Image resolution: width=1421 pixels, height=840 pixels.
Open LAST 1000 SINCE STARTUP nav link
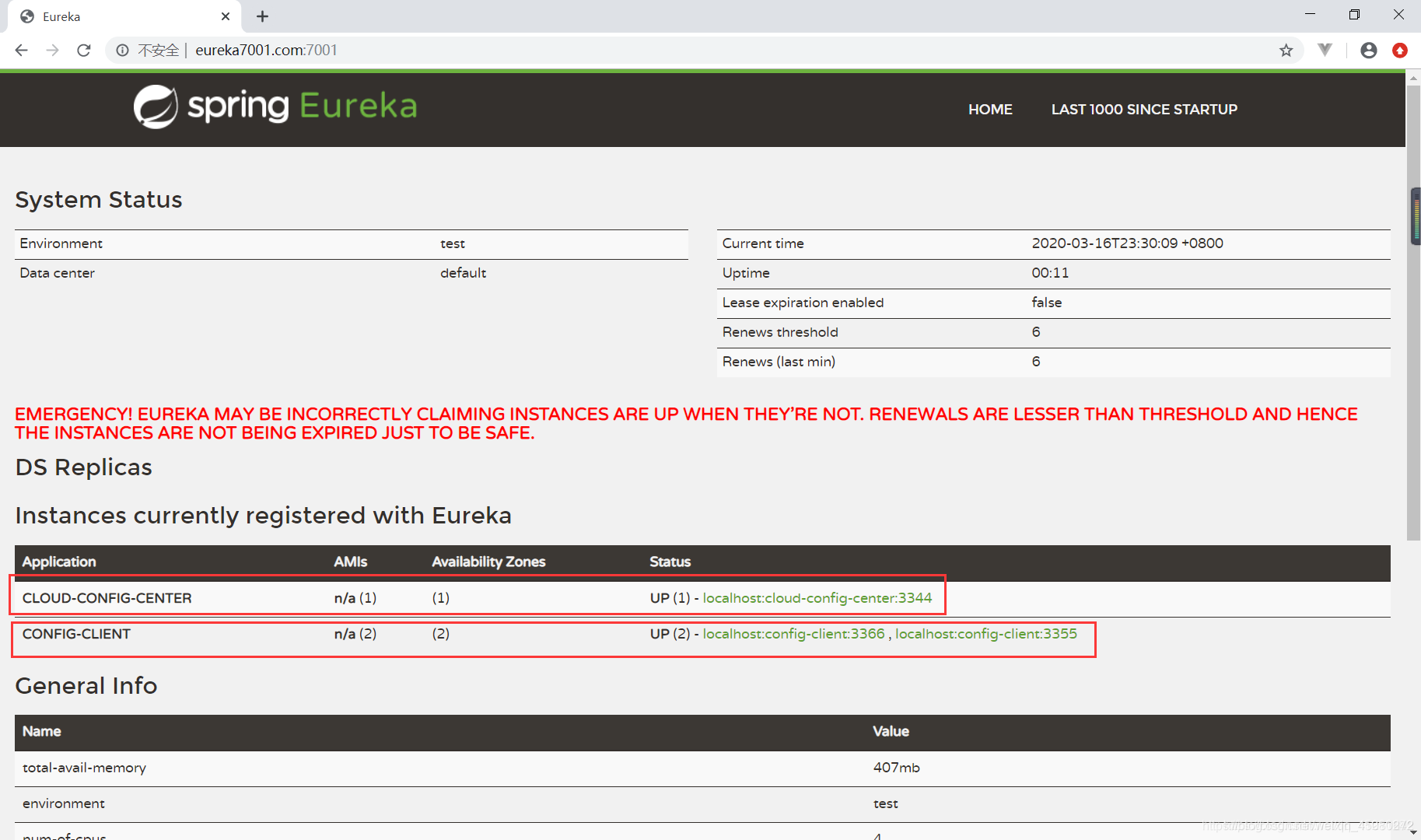click(x=1144, y=110)
